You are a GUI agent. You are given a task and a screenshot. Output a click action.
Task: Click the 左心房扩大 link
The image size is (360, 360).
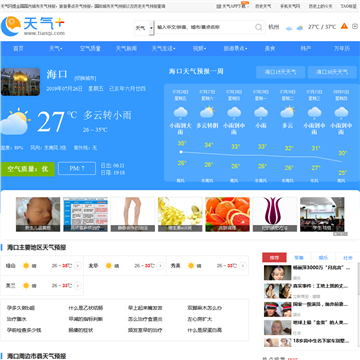pos(200,319)
